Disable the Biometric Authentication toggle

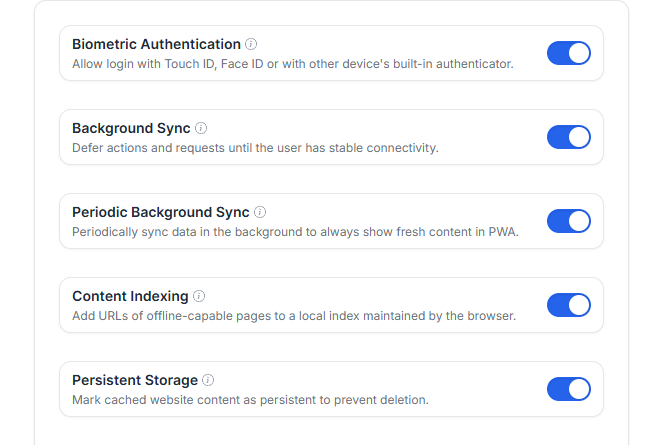pyautogui.click(x=568, y=53)
